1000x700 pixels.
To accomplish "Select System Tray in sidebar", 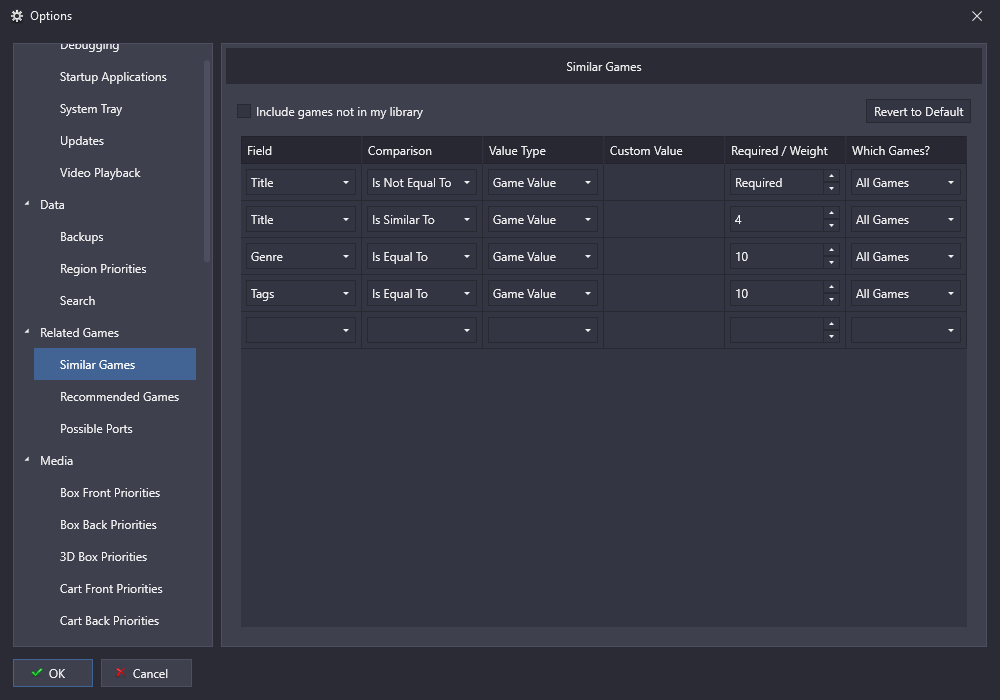I will (x=91, y=109).
